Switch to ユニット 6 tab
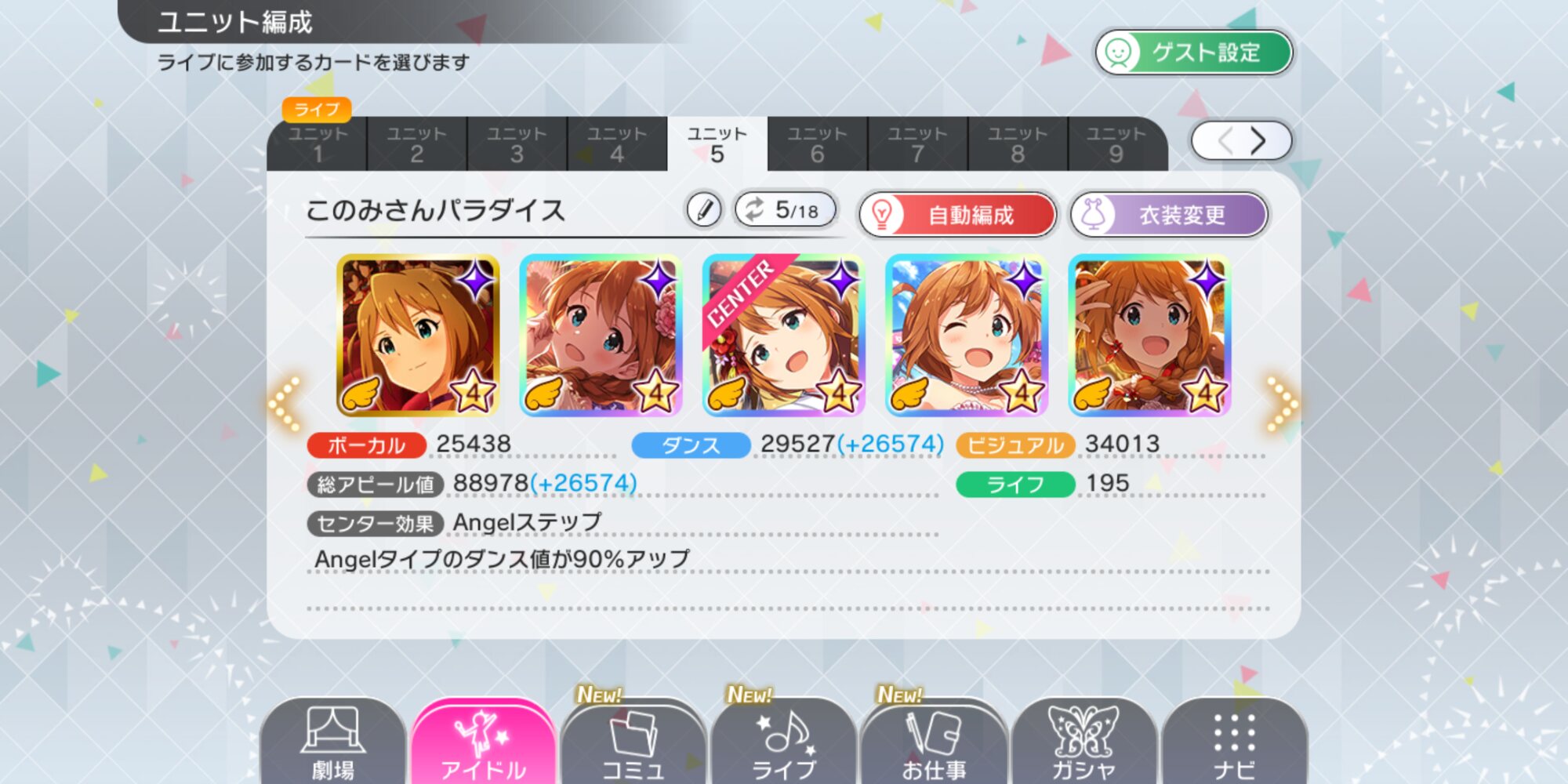The image size is (1568, 784). click(818, 144)
